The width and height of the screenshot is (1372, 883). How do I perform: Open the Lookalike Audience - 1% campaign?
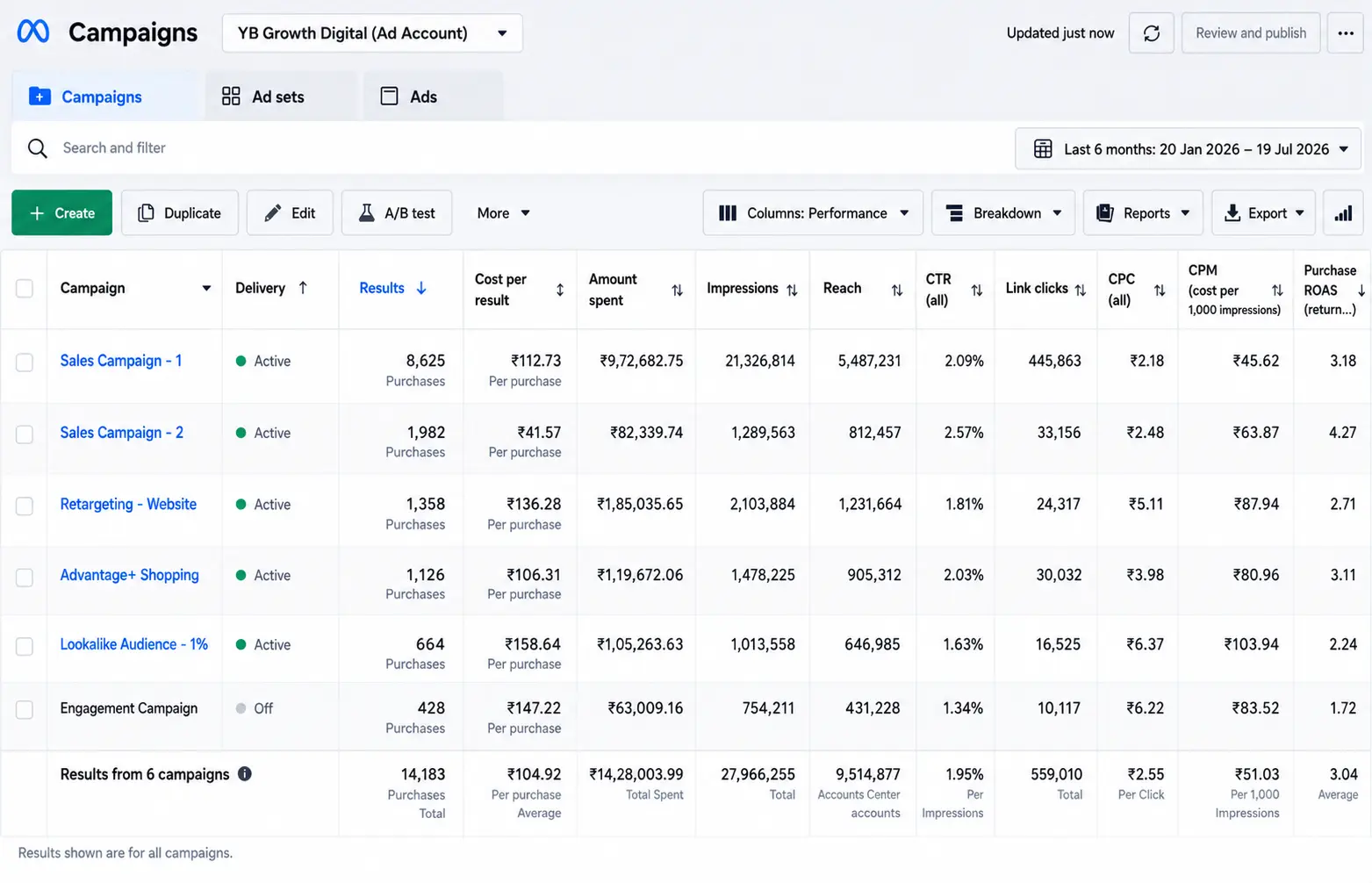[x=134, y=645]
